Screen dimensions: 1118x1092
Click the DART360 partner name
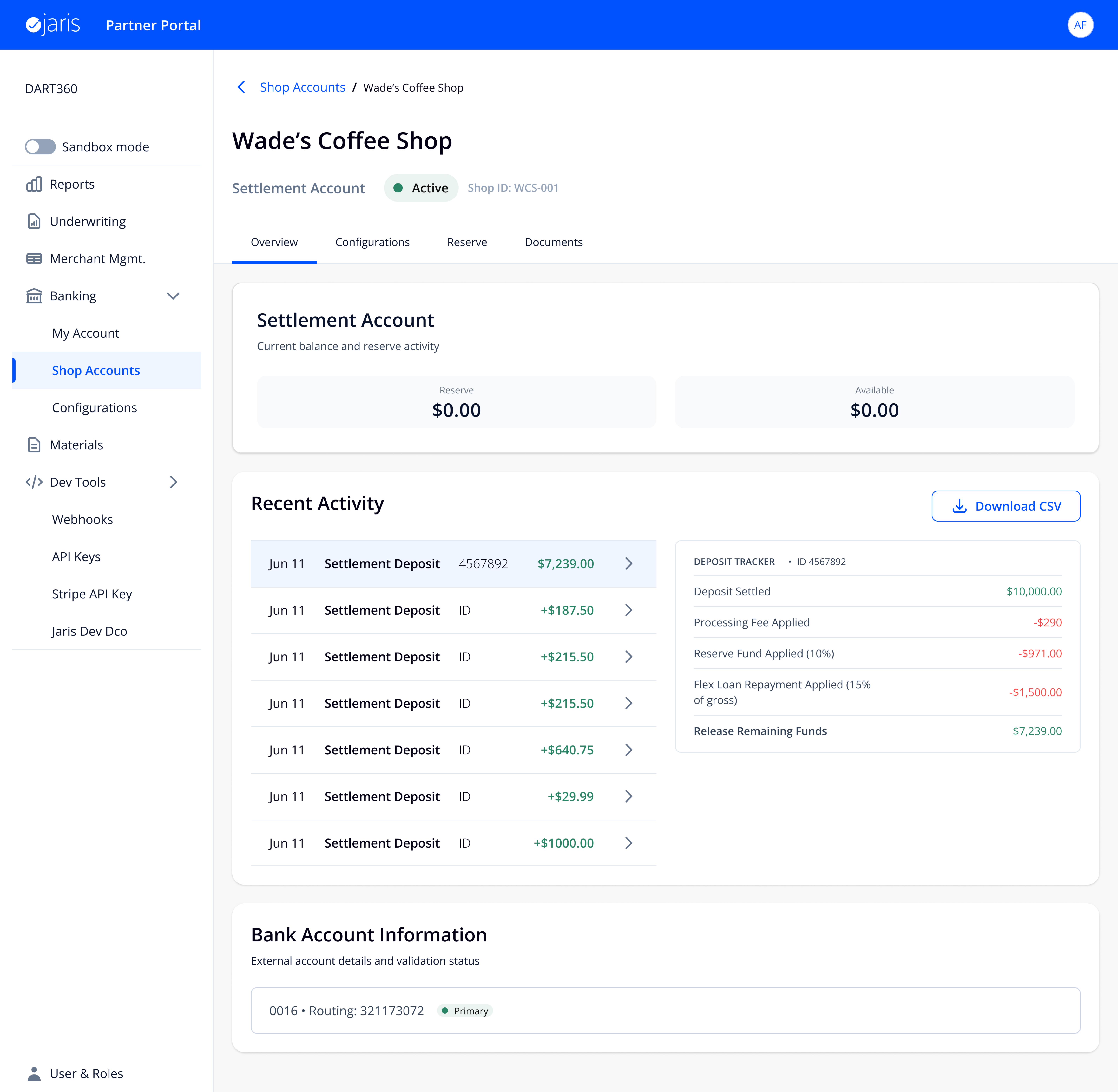tap(51, 89)
